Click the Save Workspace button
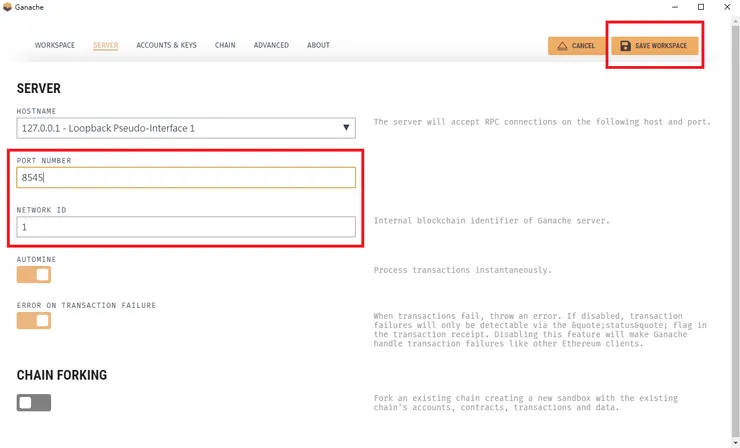This screenshot has height=448, width=740. 655,46
